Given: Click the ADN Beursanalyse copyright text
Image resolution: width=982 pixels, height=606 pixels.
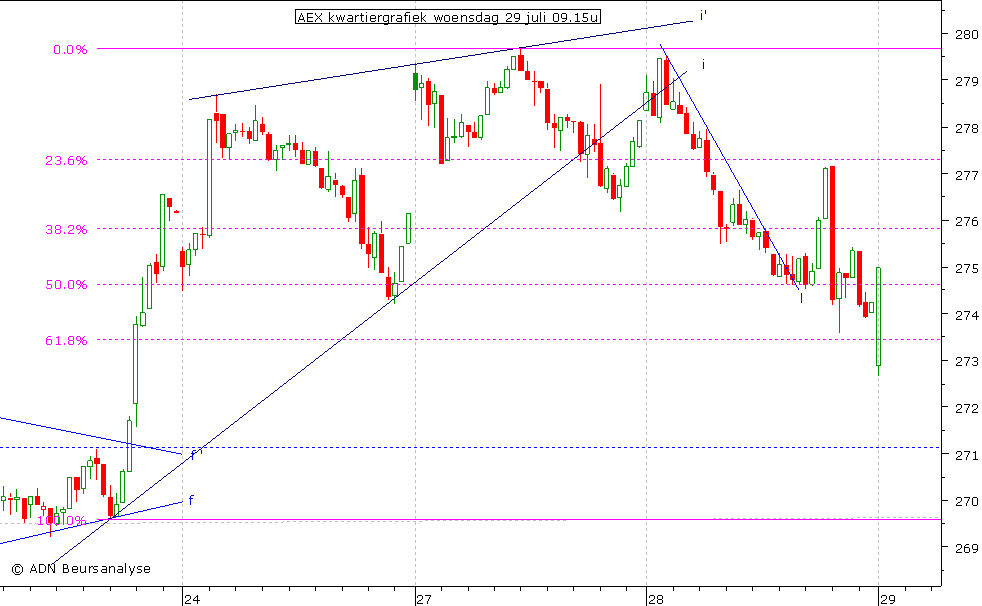Looking at the screenshot, I should (81, 568).
